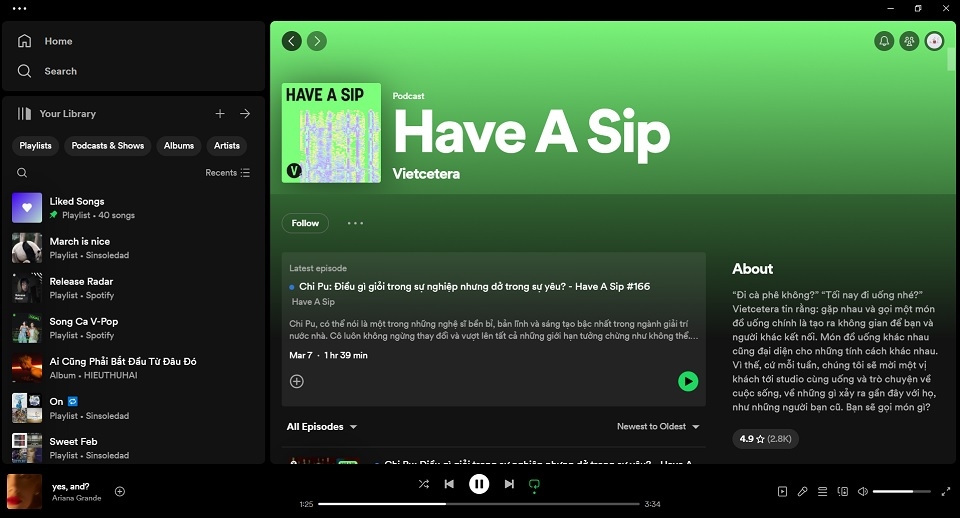The height and width of the screenshot is (518, 960).
Task: Click the 'Have A Sip' show name under episode
Action: click(313, 302)
